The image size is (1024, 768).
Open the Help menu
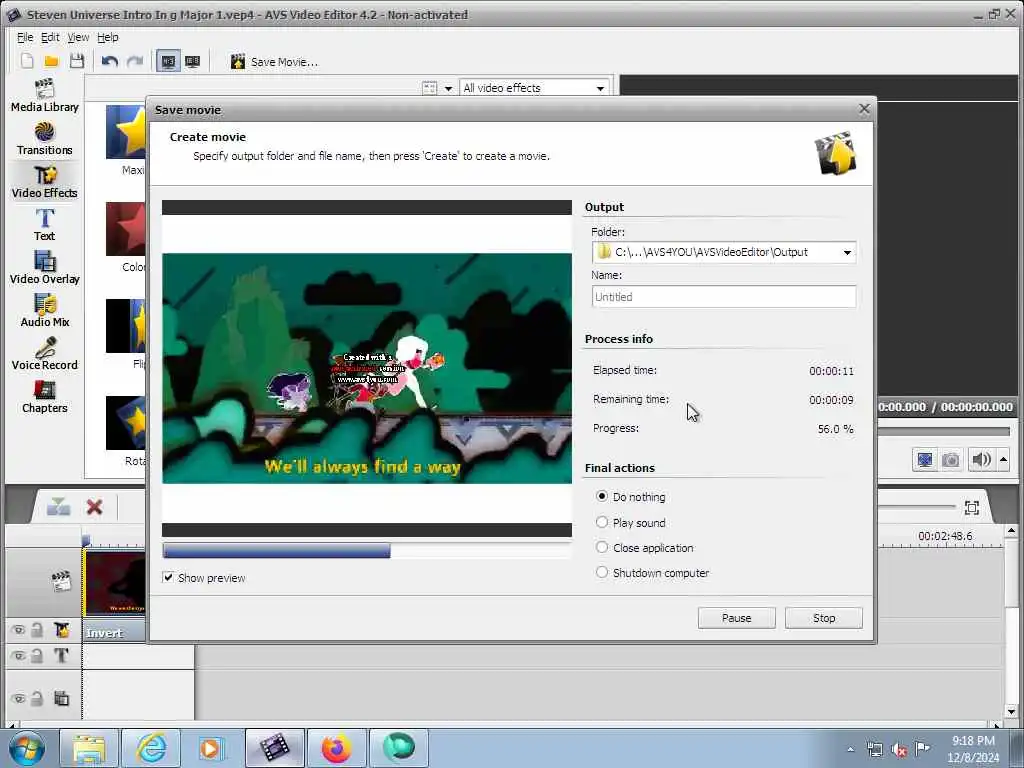point(108,37)
